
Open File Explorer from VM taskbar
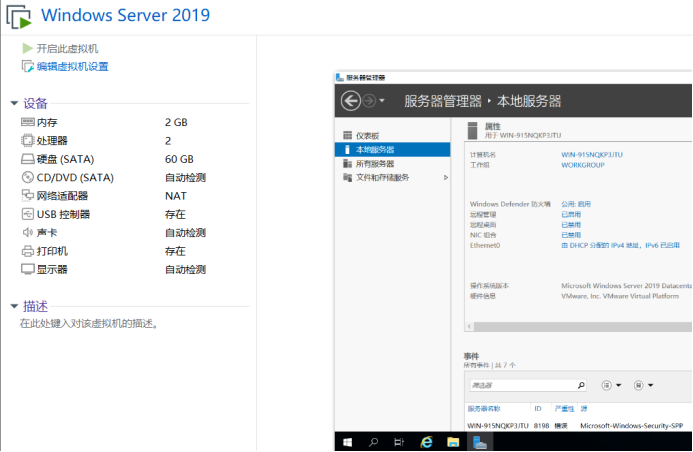(x=453, y=442)
